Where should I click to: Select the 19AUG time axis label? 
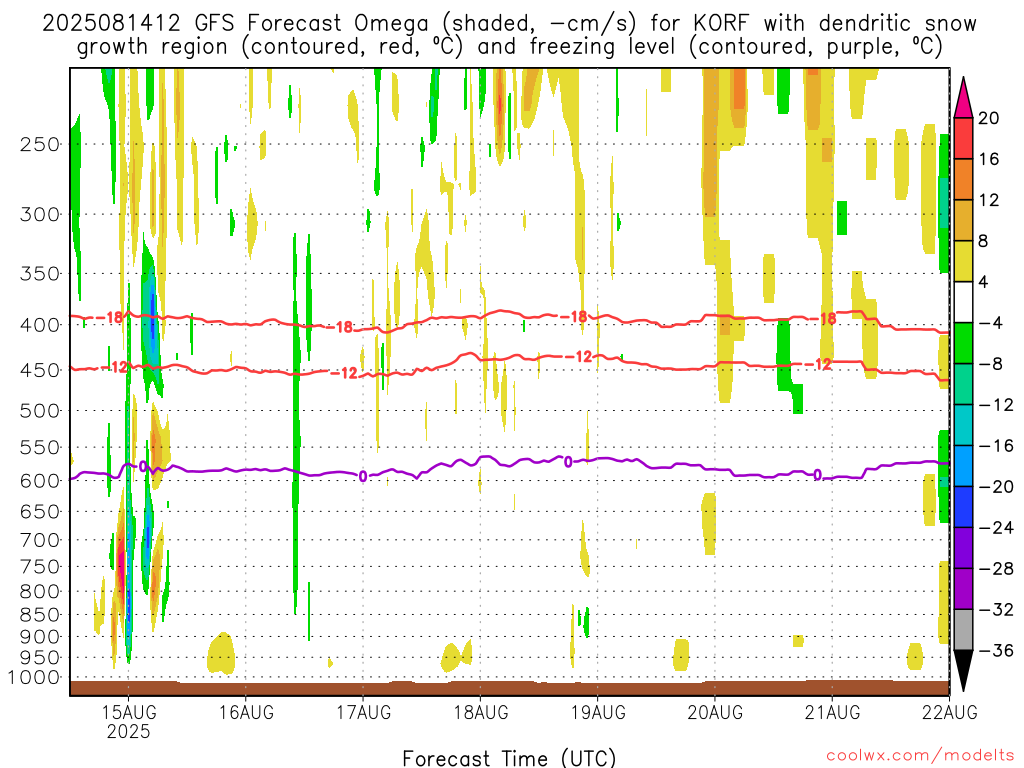click(598, 712)
